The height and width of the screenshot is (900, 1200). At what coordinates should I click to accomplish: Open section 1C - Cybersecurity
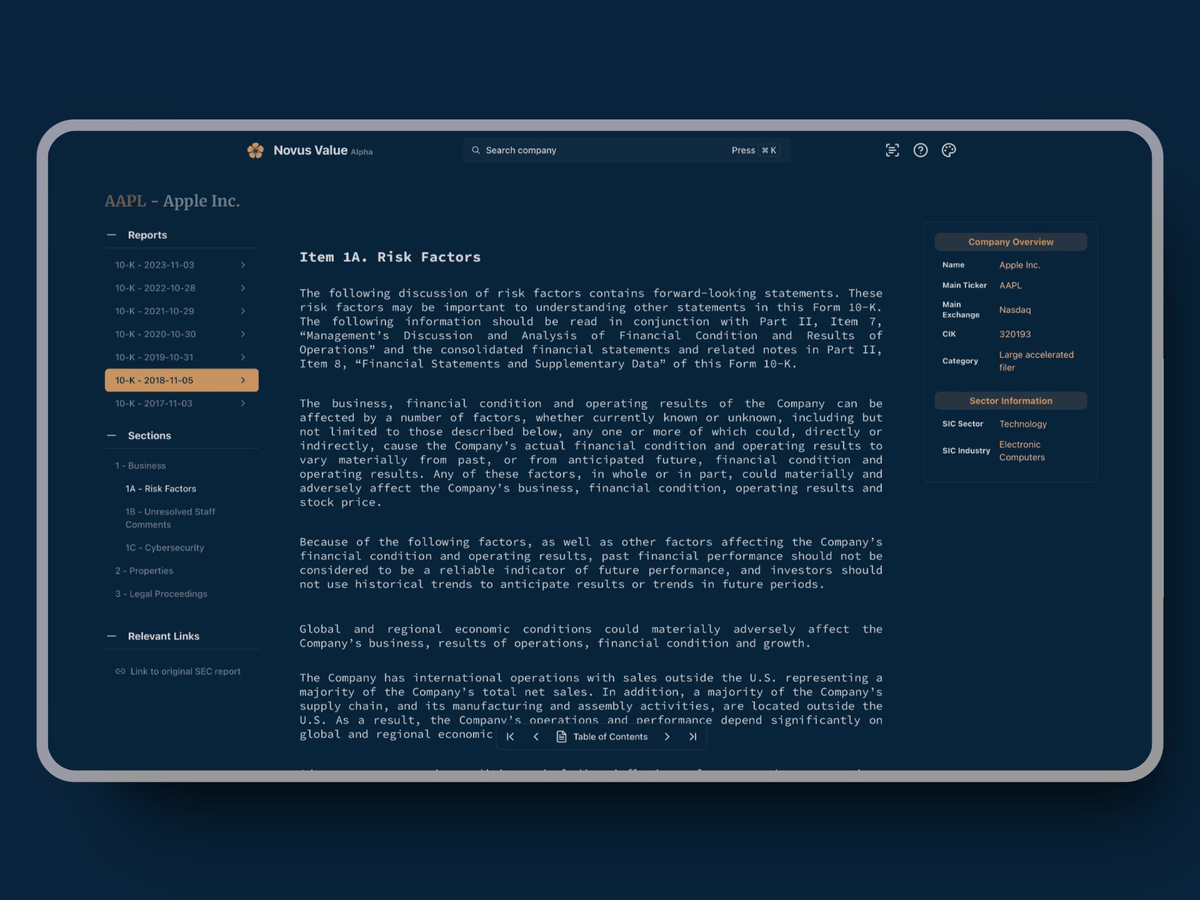[x=165, y=548]
